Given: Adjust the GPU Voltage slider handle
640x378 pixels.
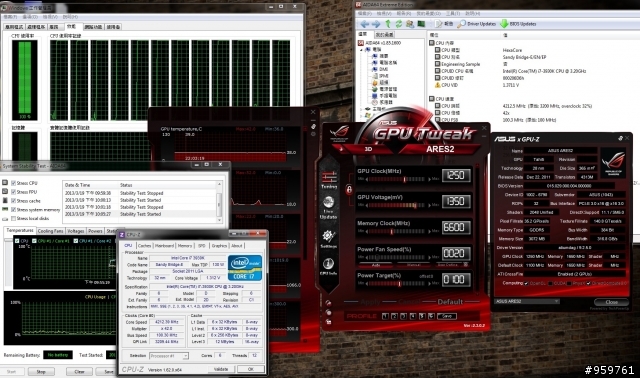Looking at the screenshot, I should pos(415,205).
